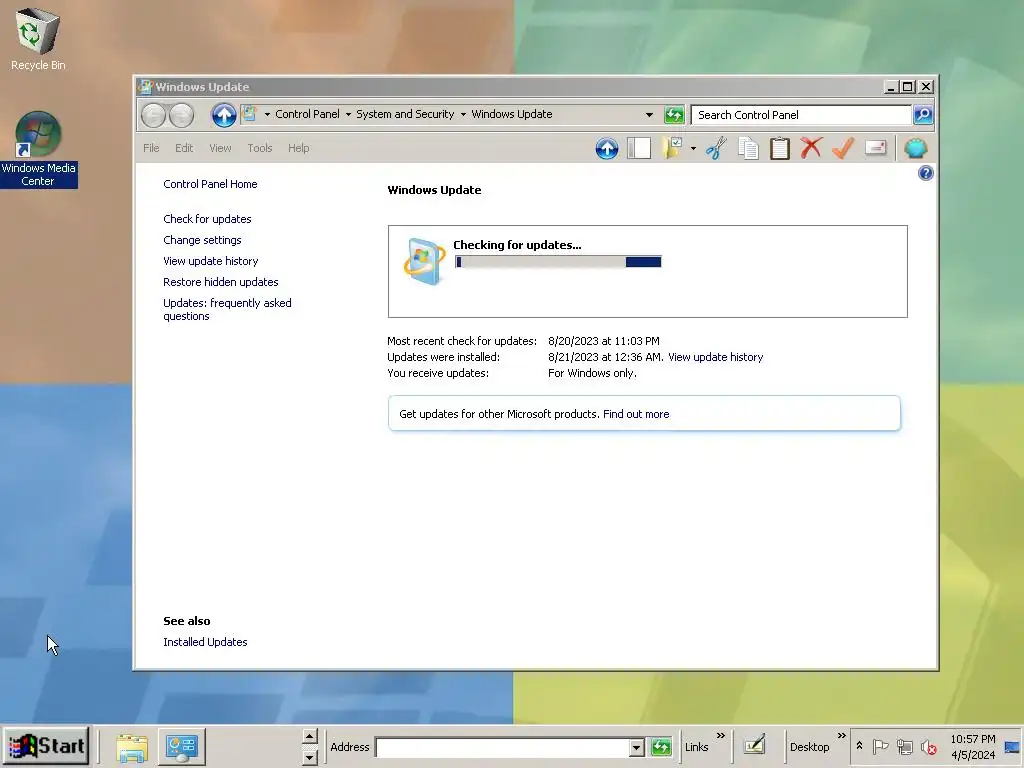Go to Control Panel Home
The height and width of the screenshot is (768, 1024).
click(x=210, y=184)
